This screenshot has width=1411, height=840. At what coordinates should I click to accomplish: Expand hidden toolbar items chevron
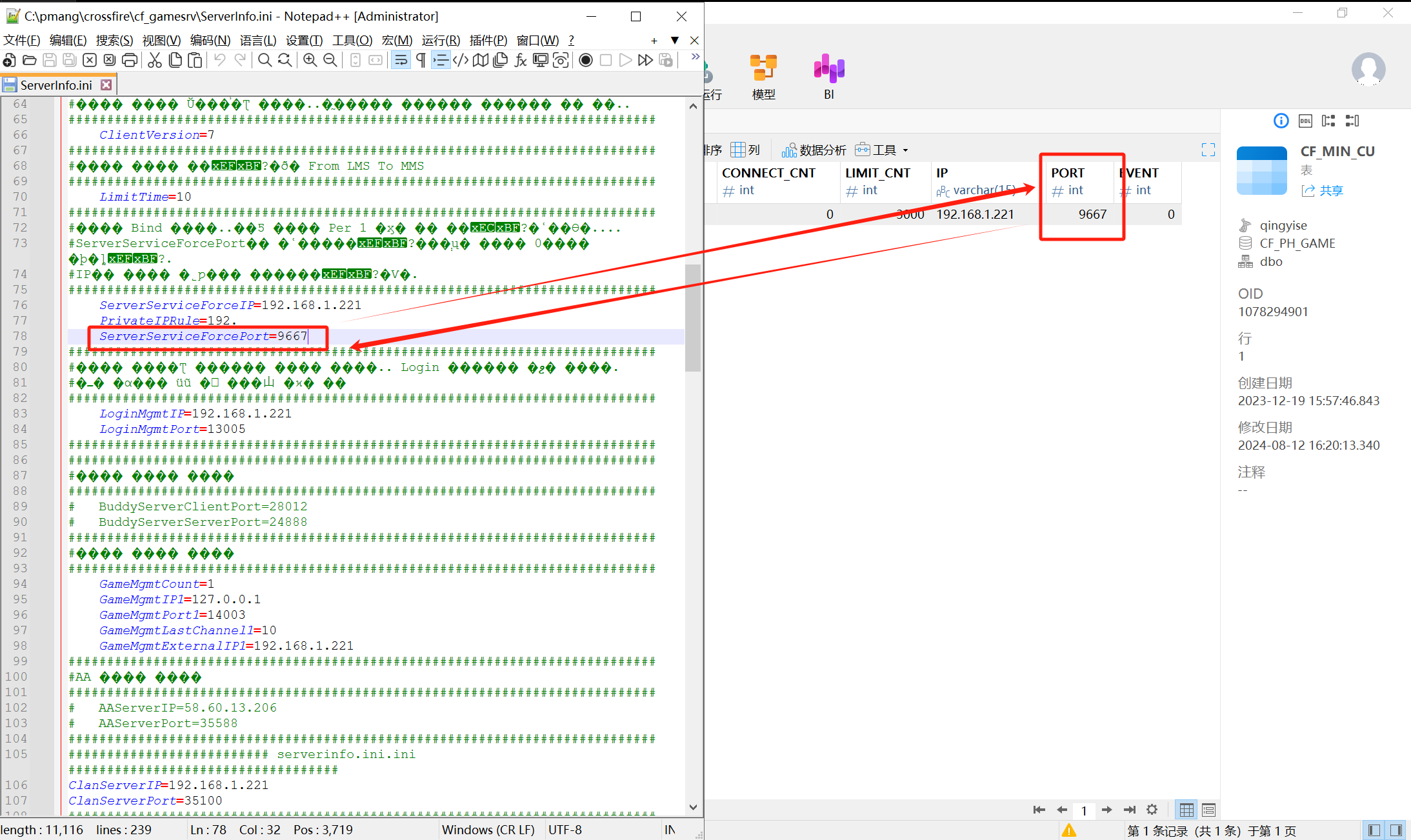point(695,57)
